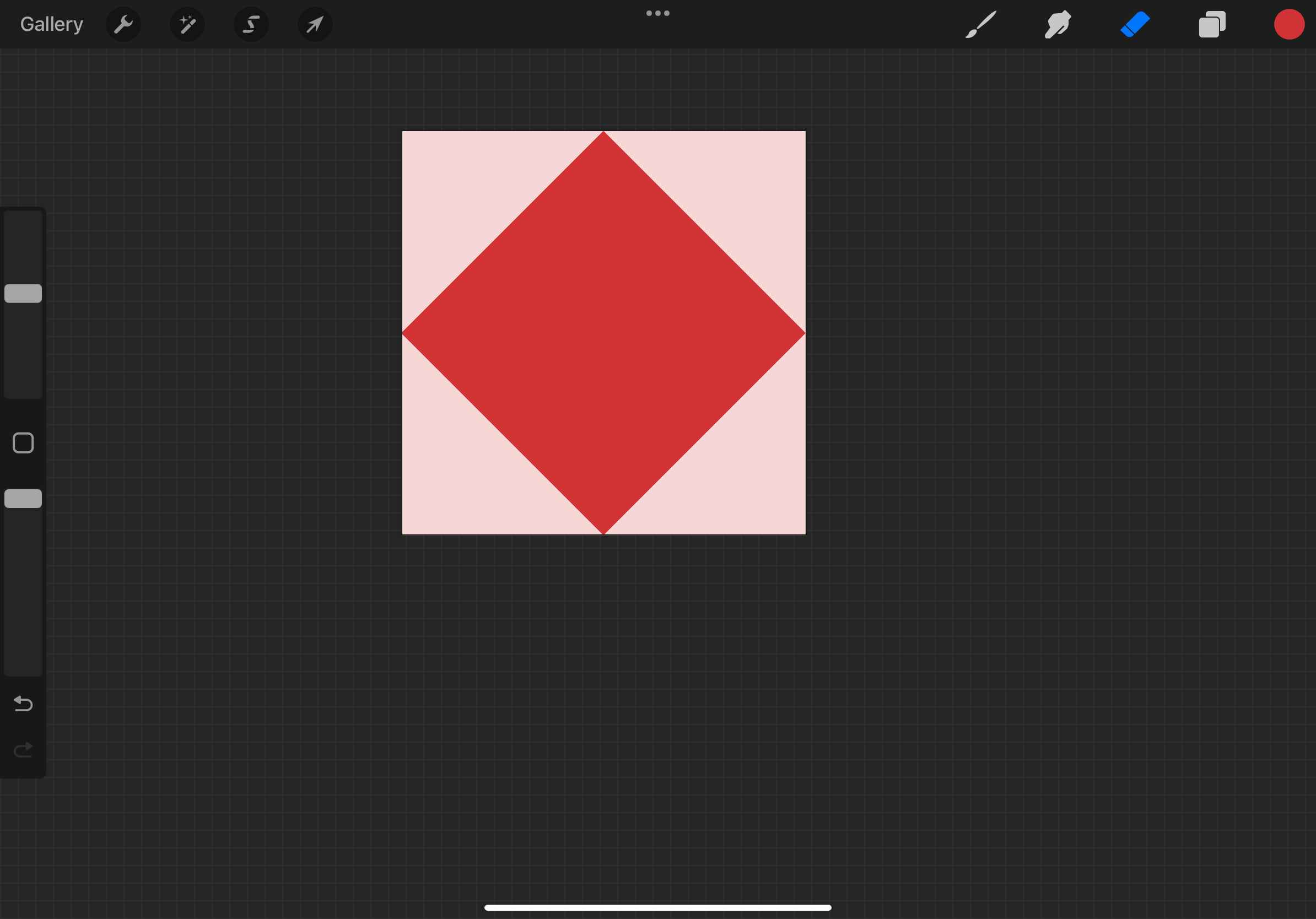Tap the blue Eraser tool
The height and width of the screenshot is (919, 1316).
(x=1135, y=25)
